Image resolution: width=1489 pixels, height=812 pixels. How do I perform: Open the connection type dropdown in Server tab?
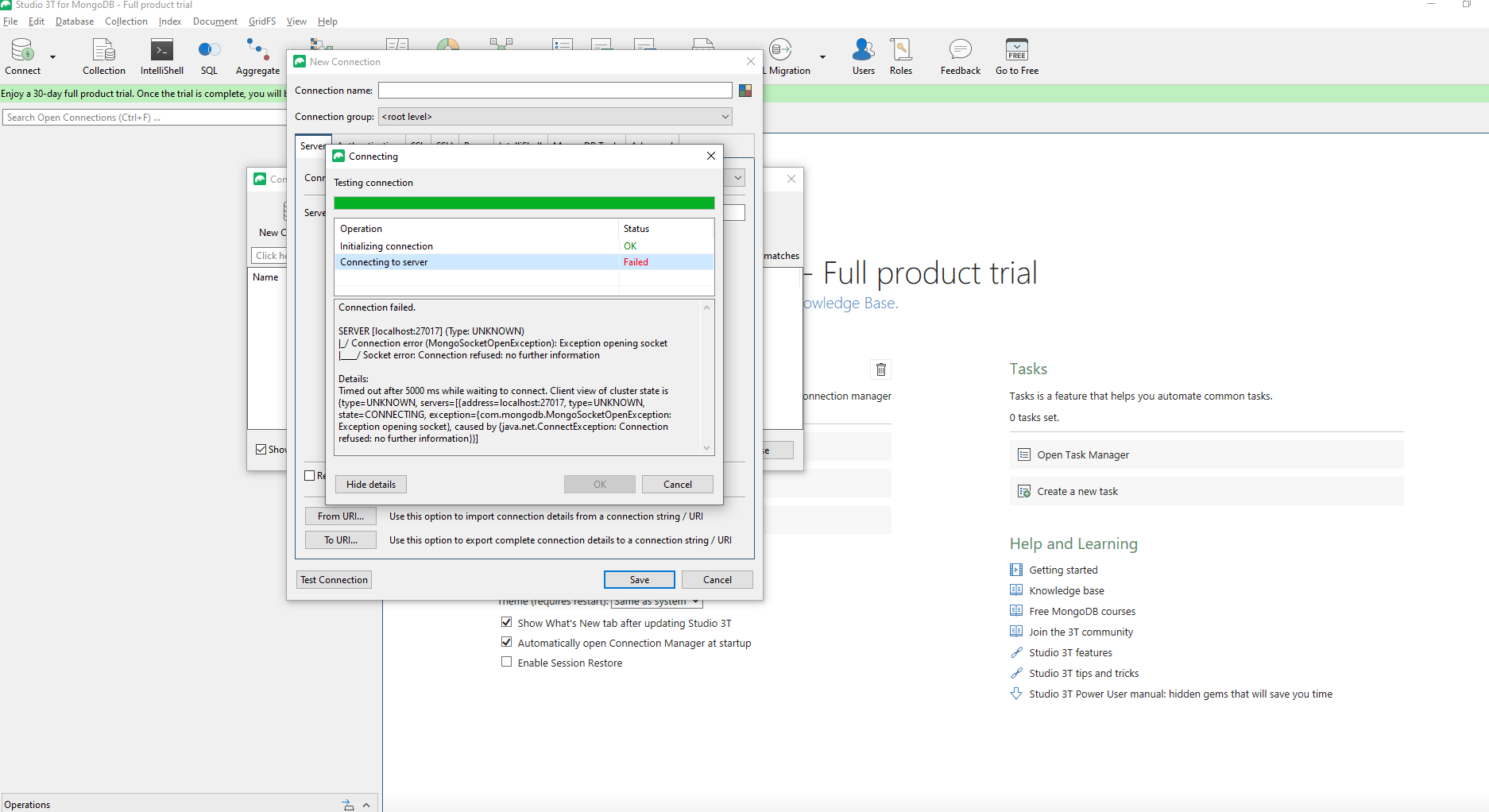pyautogui.click(x=738, y=178)
